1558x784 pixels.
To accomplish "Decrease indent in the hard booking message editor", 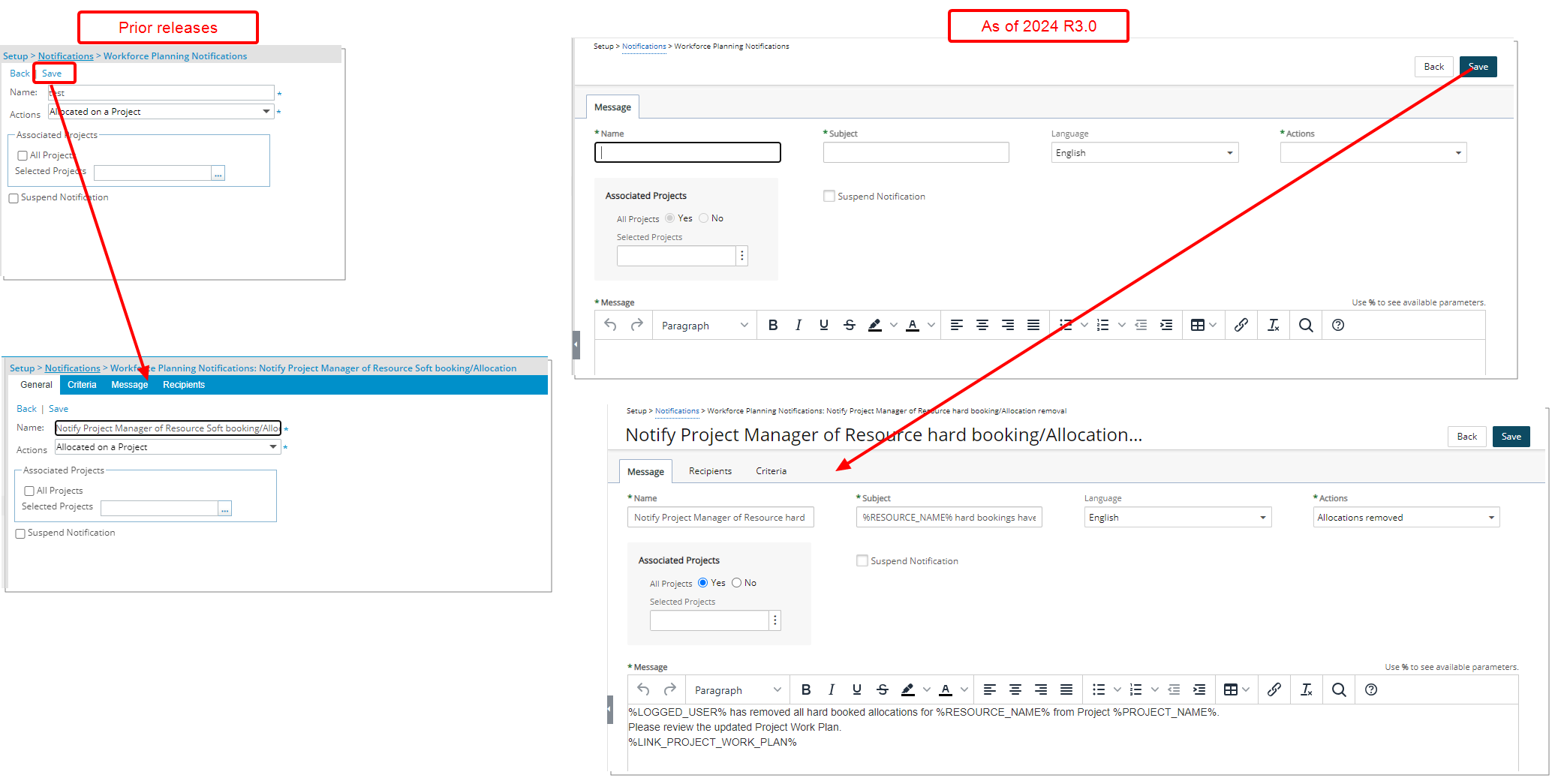I will 1174,689.
